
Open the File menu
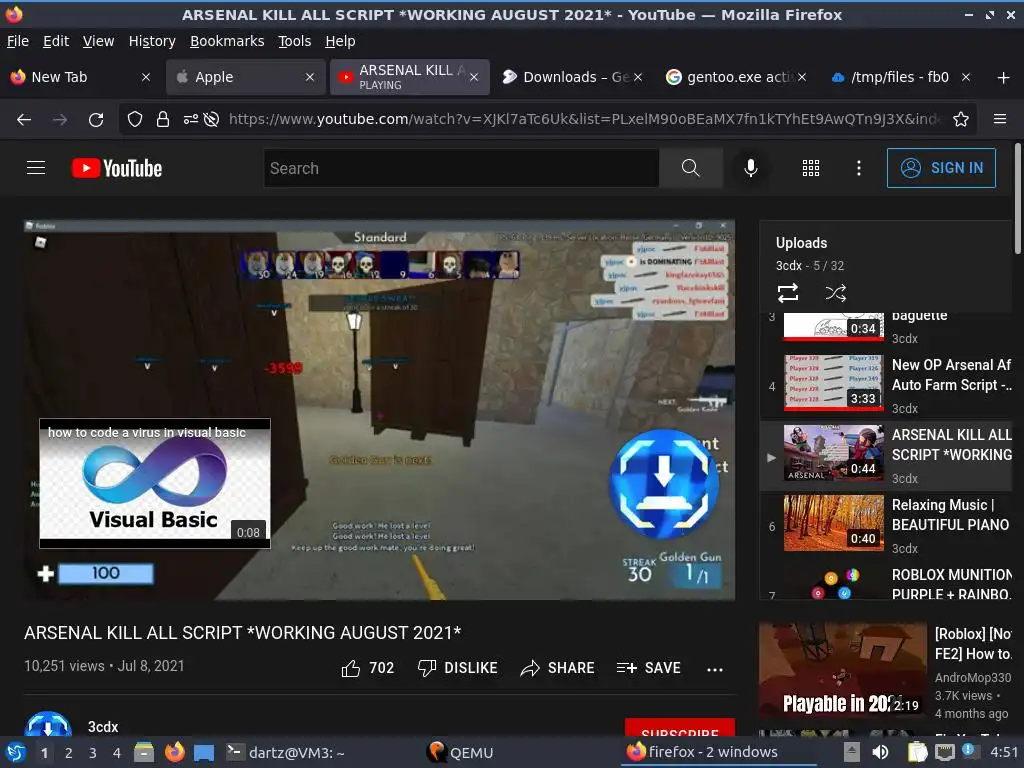18,41
